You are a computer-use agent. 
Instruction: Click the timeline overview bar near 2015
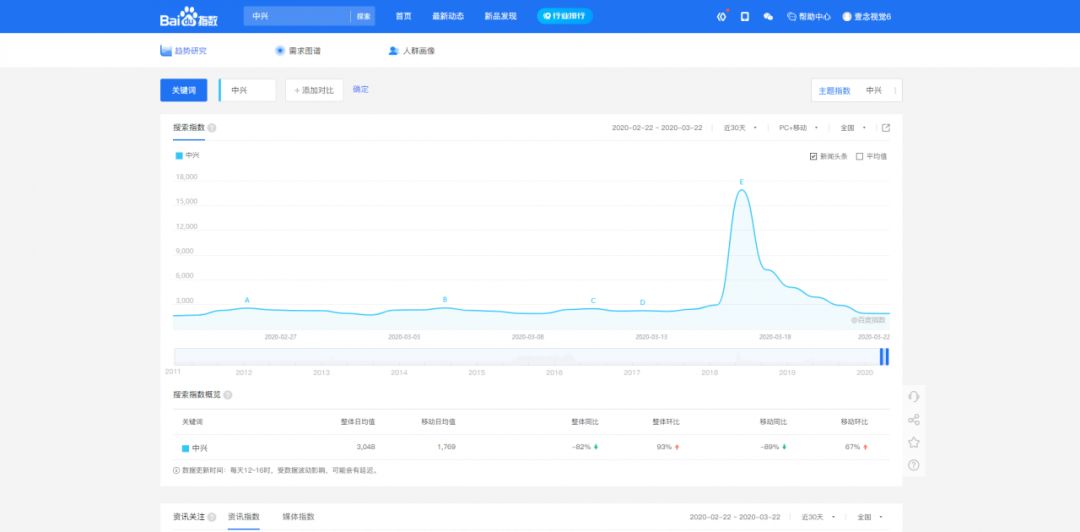click(x=477, y=357)
